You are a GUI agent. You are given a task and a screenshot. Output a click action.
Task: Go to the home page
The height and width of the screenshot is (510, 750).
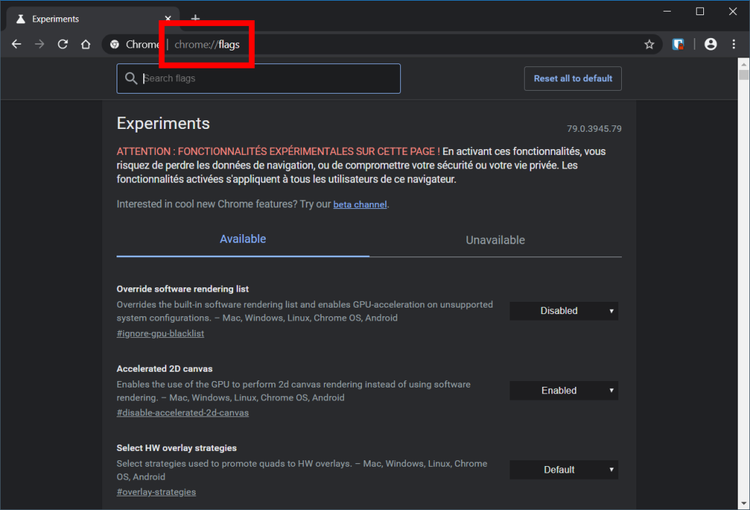[x=87, y=44]
